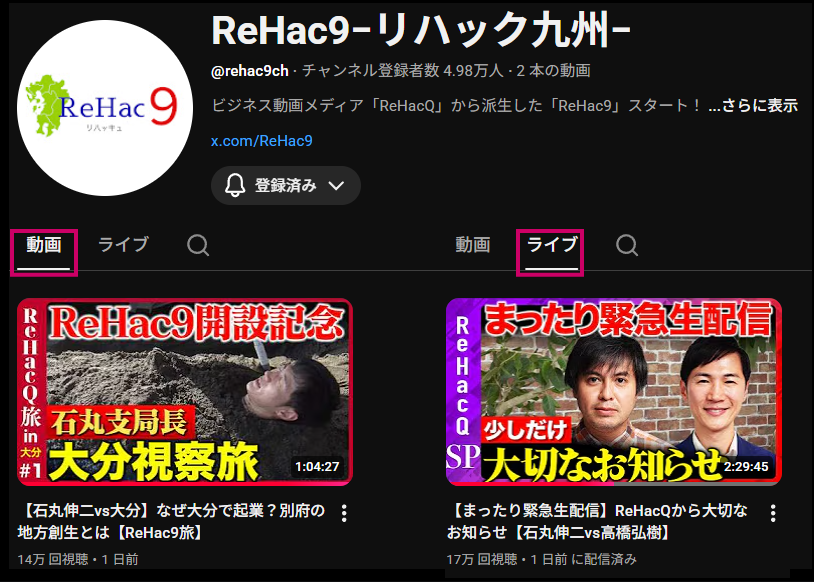Click the ReHac9-リハック九州- channel name heading
Screen dimensions: 814x582
tap(406, 31)
